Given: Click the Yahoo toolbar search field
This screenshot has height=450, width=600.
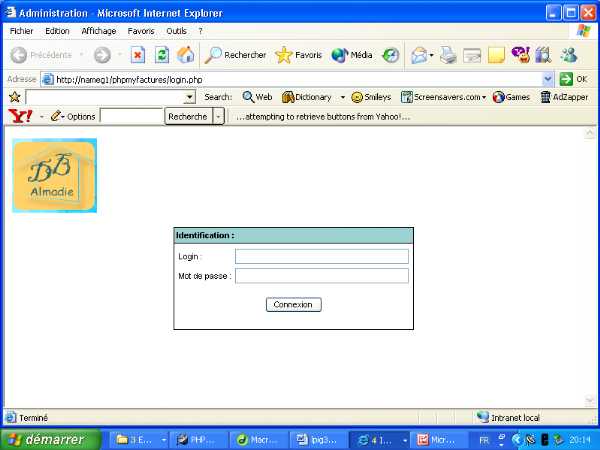Looking at the screenshot, I should 132,116.
